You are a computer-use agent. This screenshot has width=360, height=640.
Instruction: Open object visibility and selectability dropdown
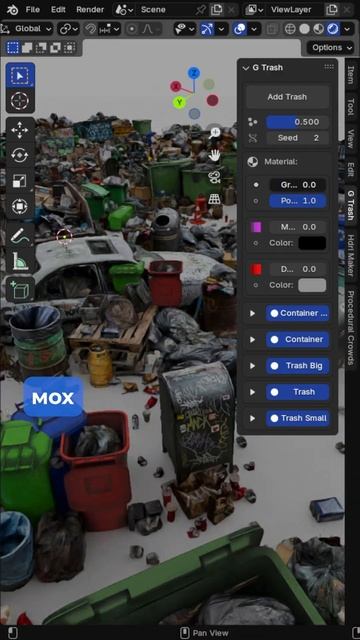tap(184, 29)
